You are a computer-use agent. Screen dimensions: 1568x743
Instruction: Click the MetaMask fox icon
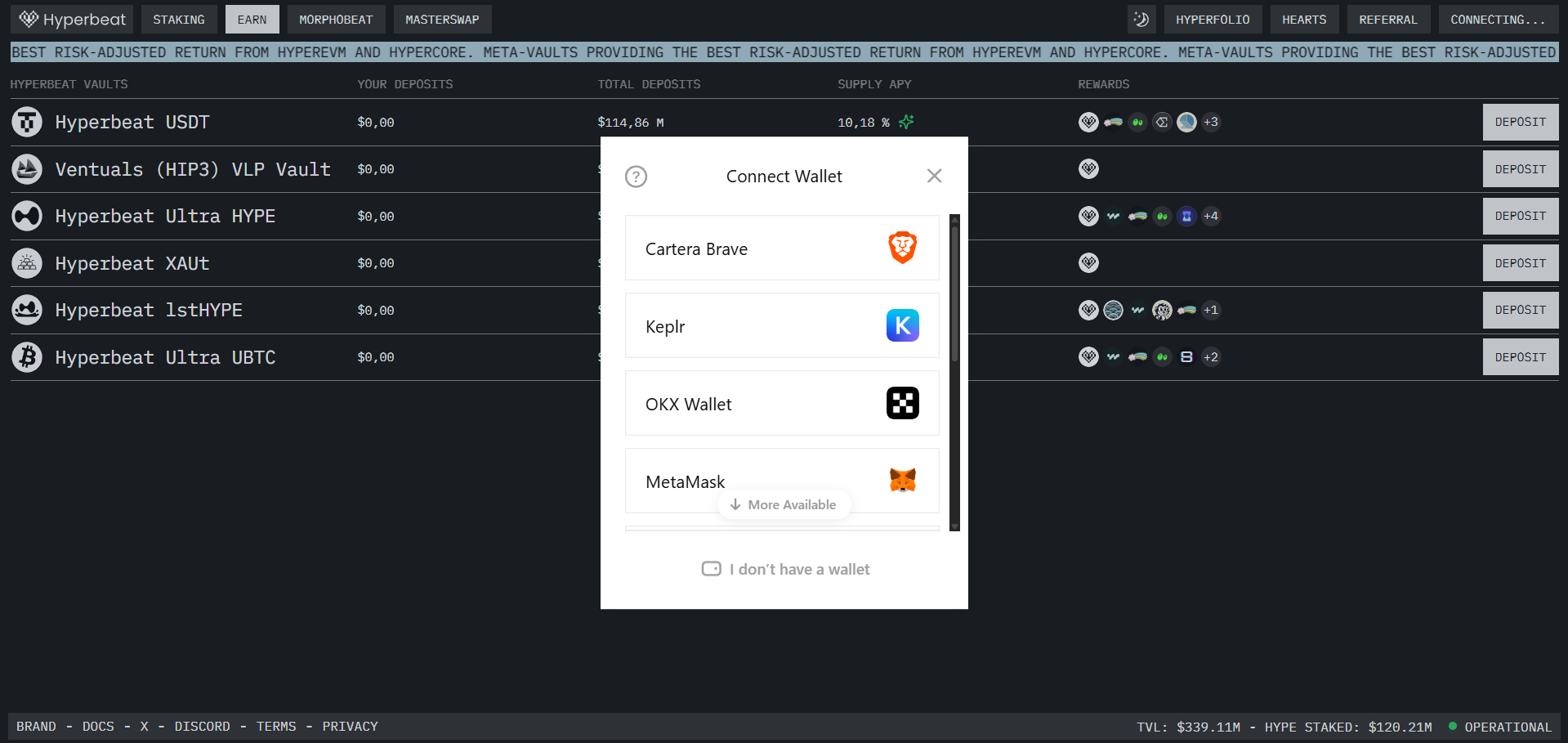[902, 480]
